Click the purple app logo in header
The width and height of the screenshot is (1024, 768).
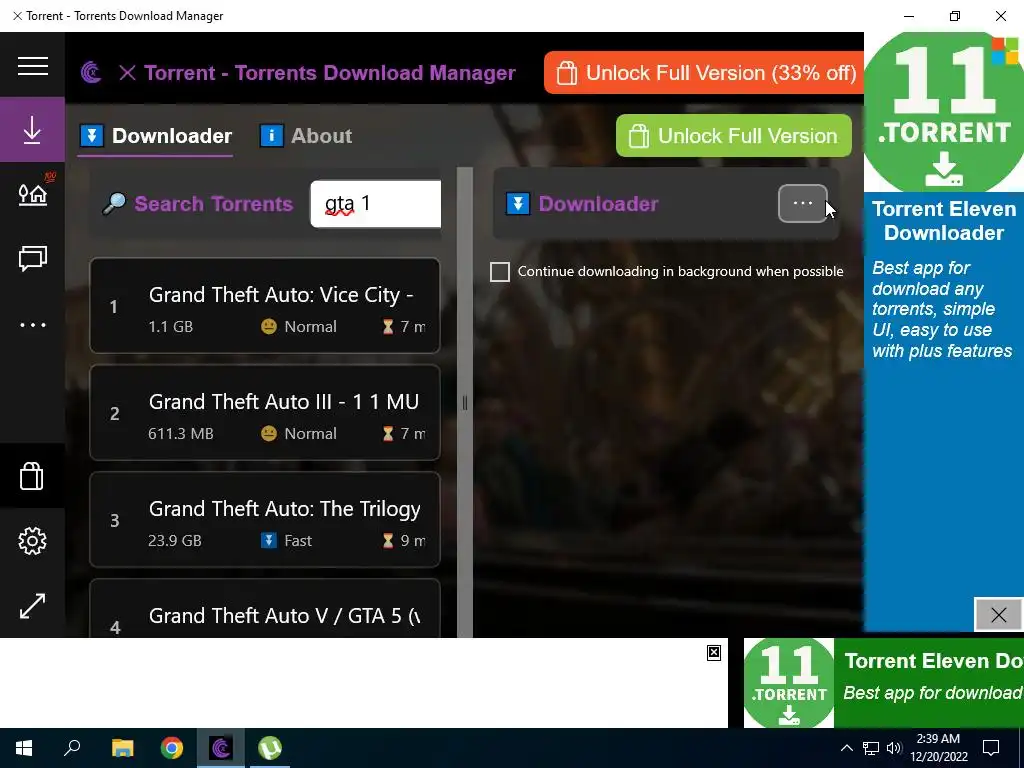tap(91, 72)
